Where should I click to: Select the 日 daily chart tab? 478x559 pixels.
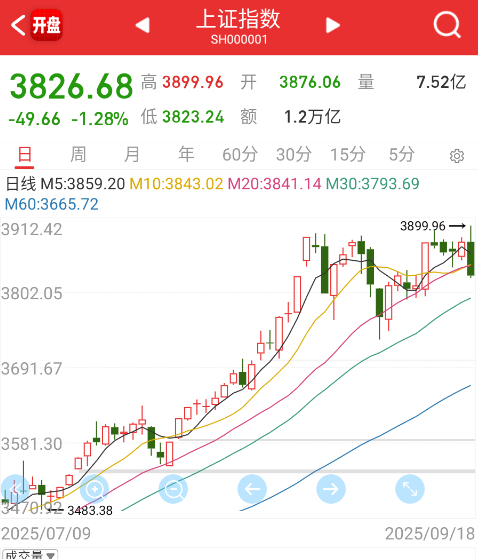pyautogui.click(x=25, y=155)
